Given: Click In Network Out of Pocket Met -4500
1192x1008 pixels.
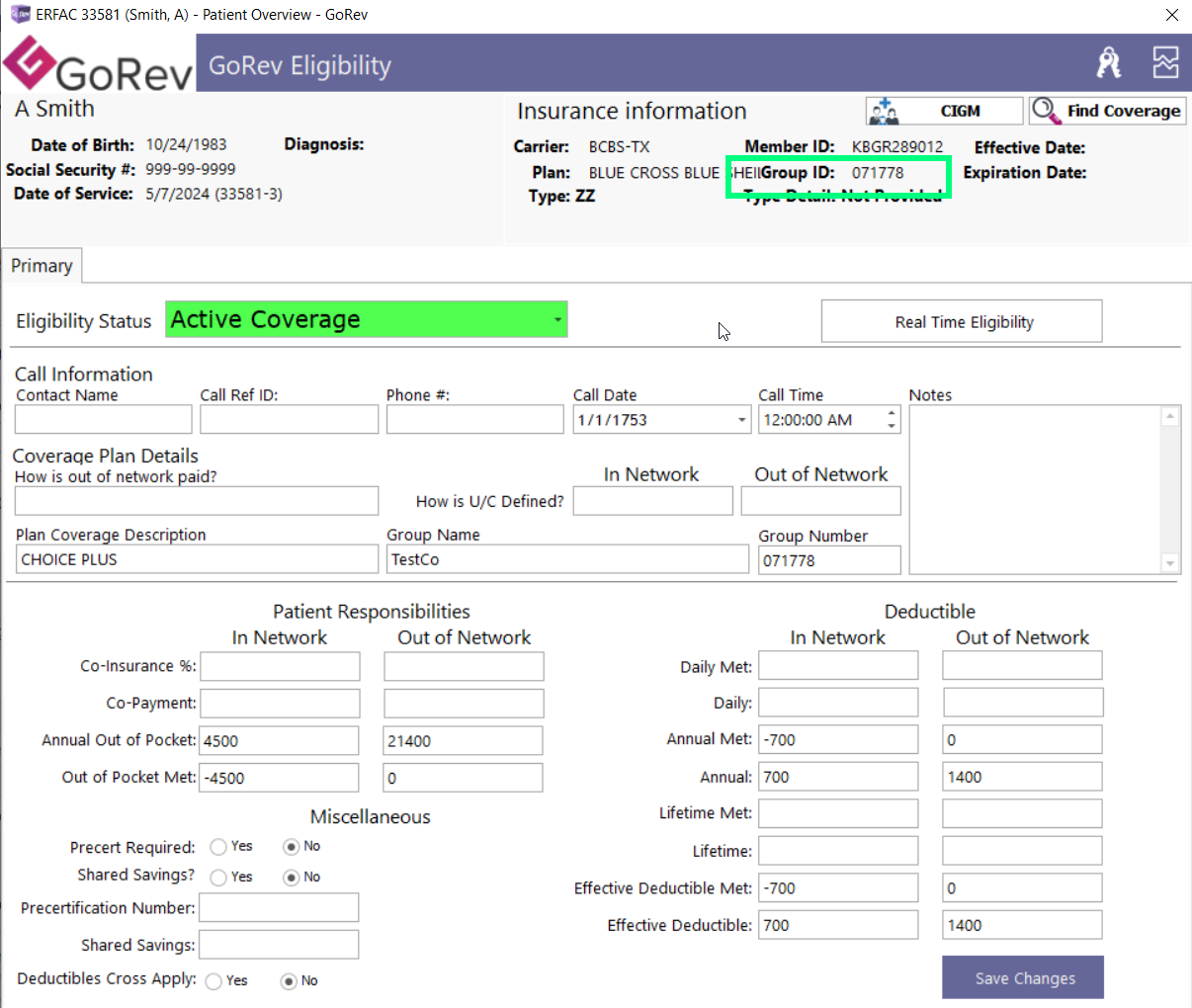Looking at the screenshot, I should [279, 778].
